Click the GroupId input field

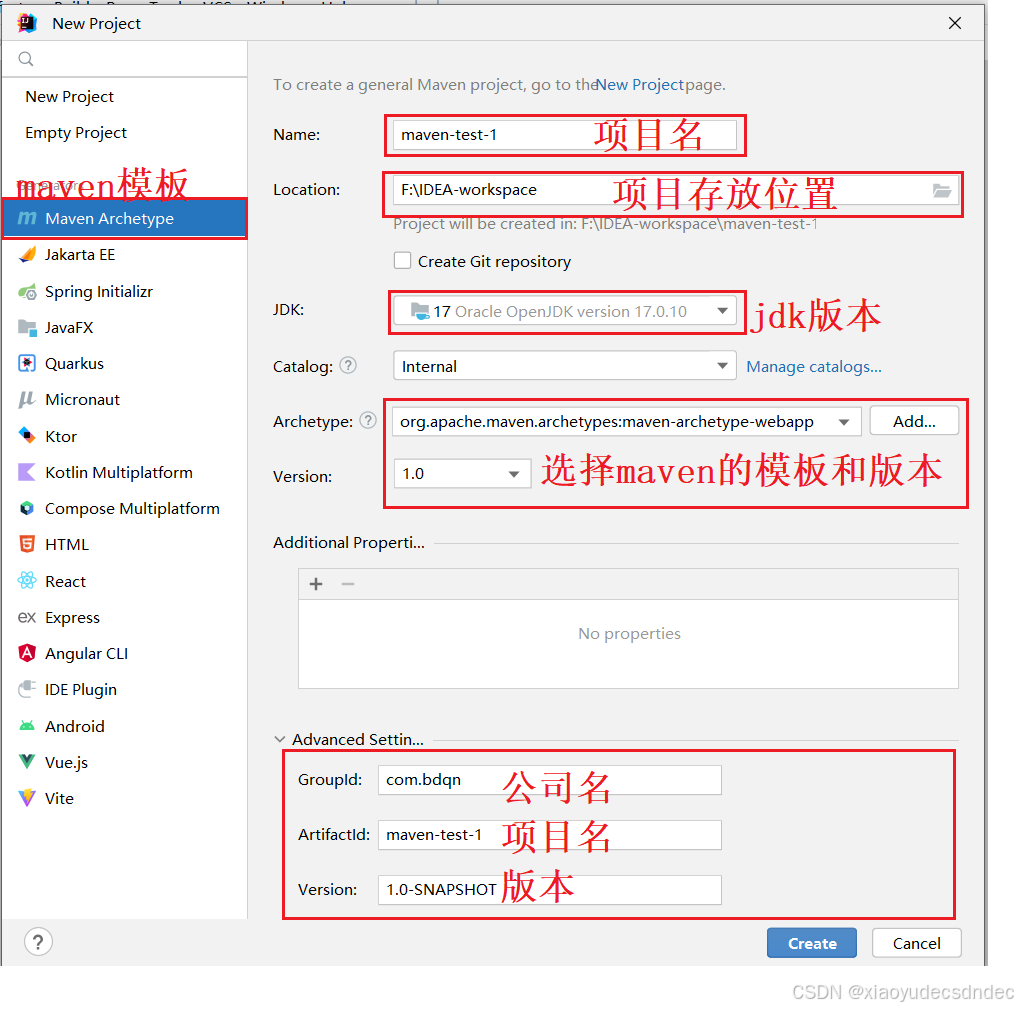point(549,780)
